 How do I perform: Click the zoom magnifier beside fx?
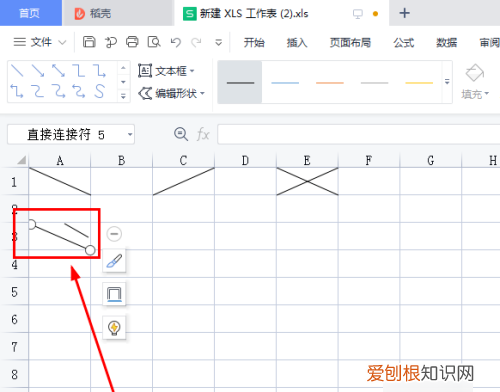click(181, 134)
